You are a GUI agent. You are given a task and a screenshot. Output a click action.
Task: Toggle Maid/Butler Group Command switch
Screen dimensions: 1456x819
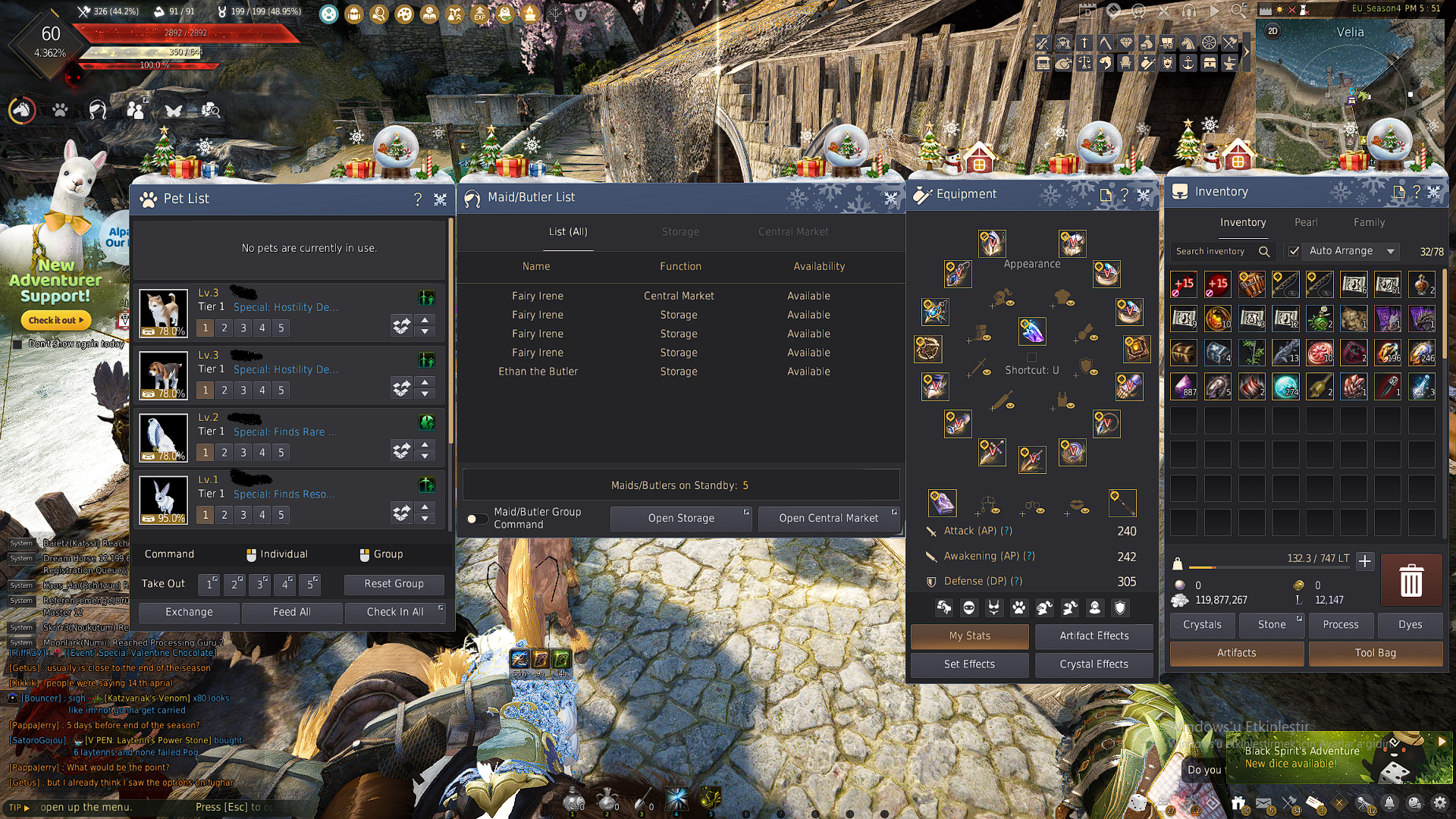point(477,519)
